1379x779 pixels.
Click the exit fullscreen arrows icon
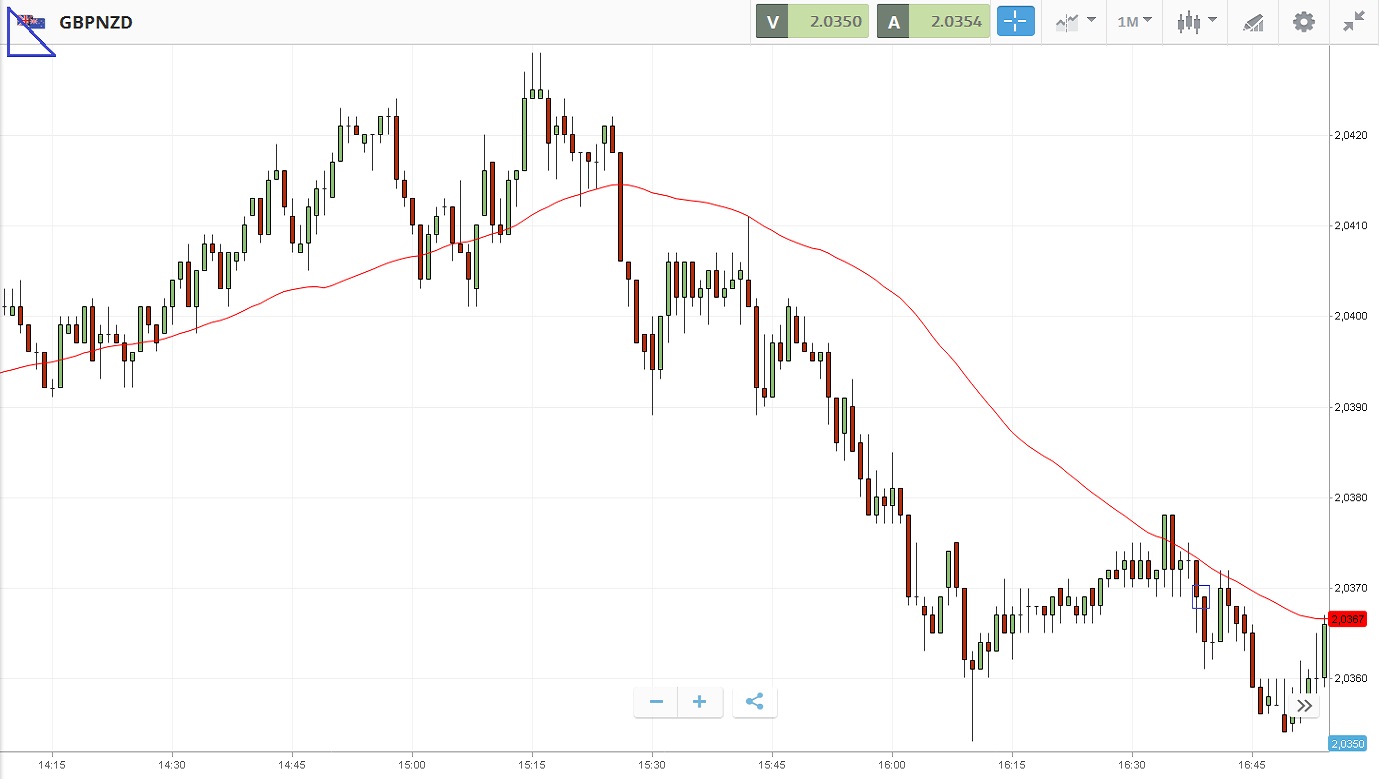click(1354, 21)
